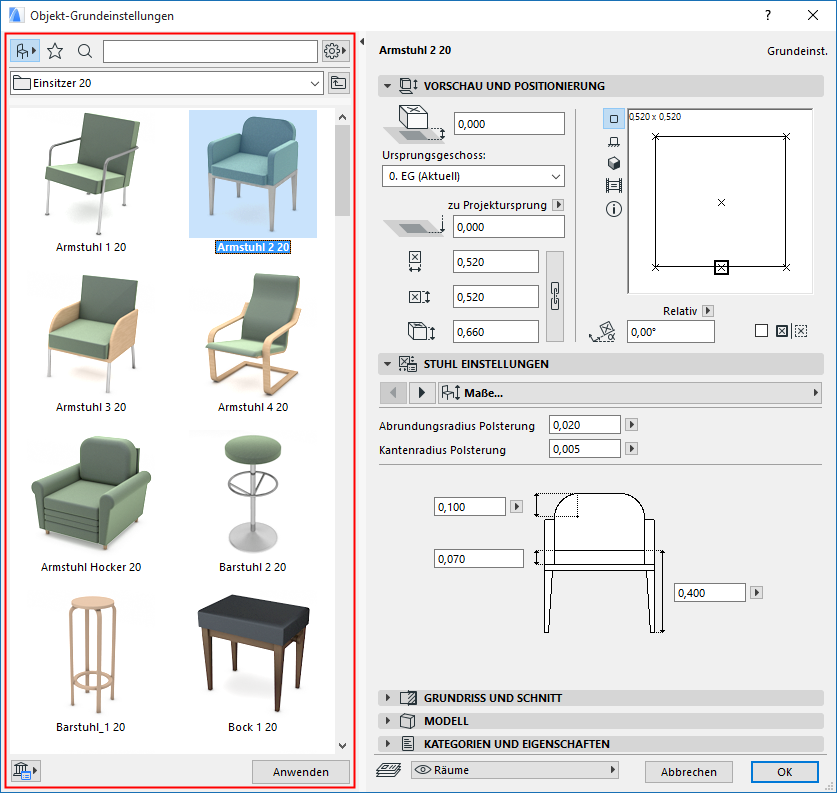Select the preview picture icon

coord(614,186)
